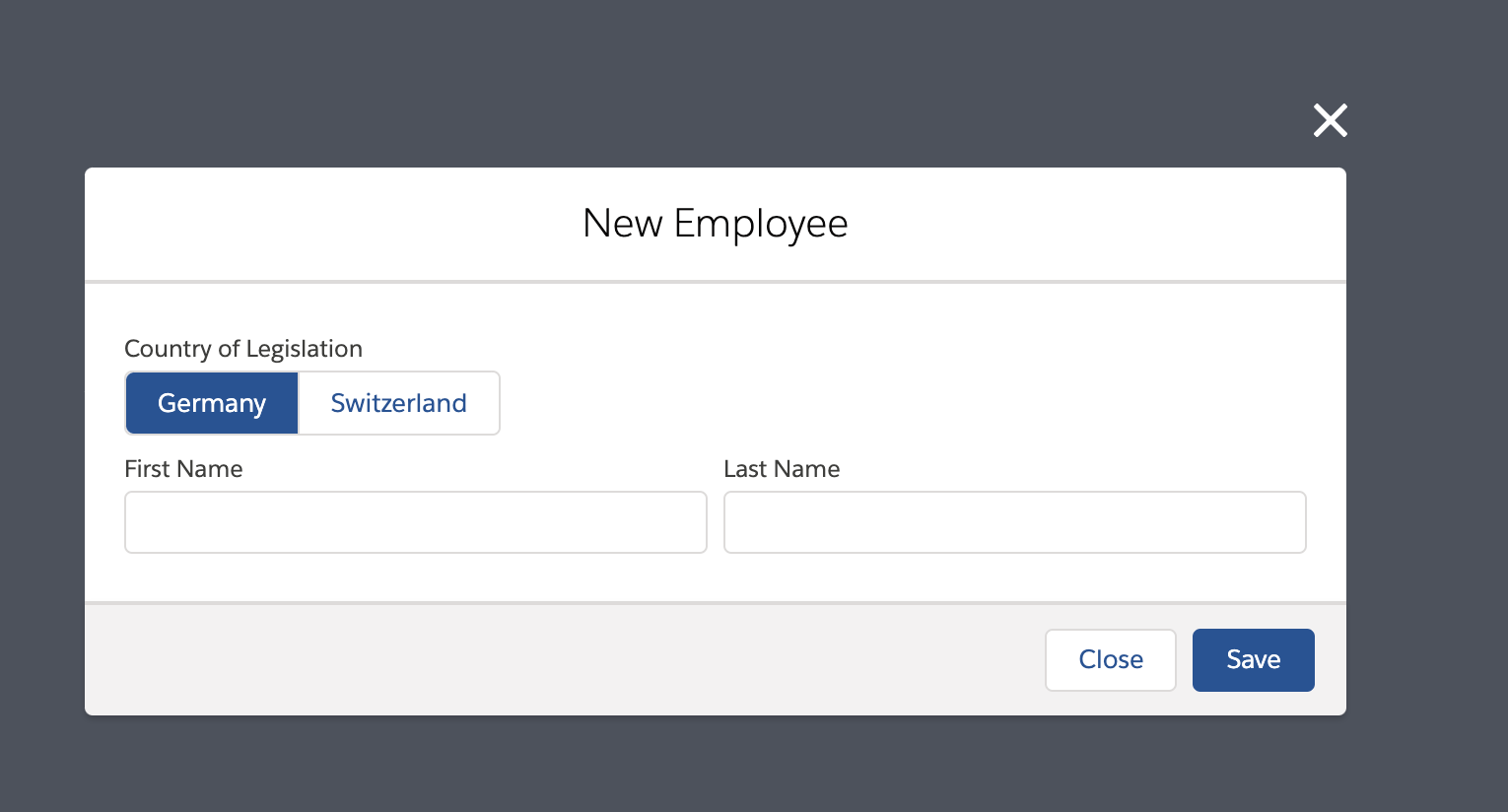1508x812 pixels.
Task: Place the cursor in the empty First Name box
Action: [415, 522]
